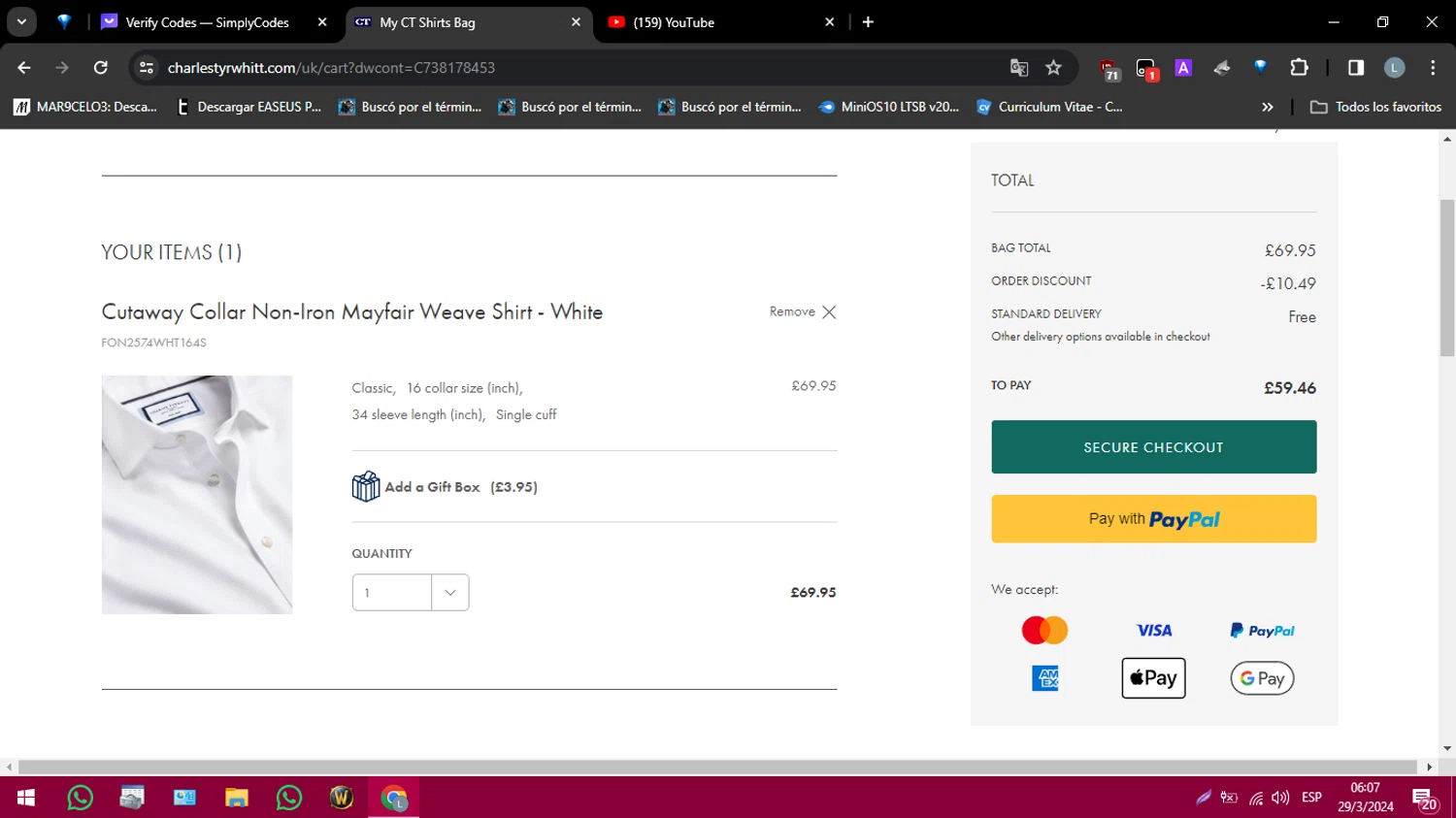Click the American Express icon
1456x818 pixels.
(x=1045, y=678)
